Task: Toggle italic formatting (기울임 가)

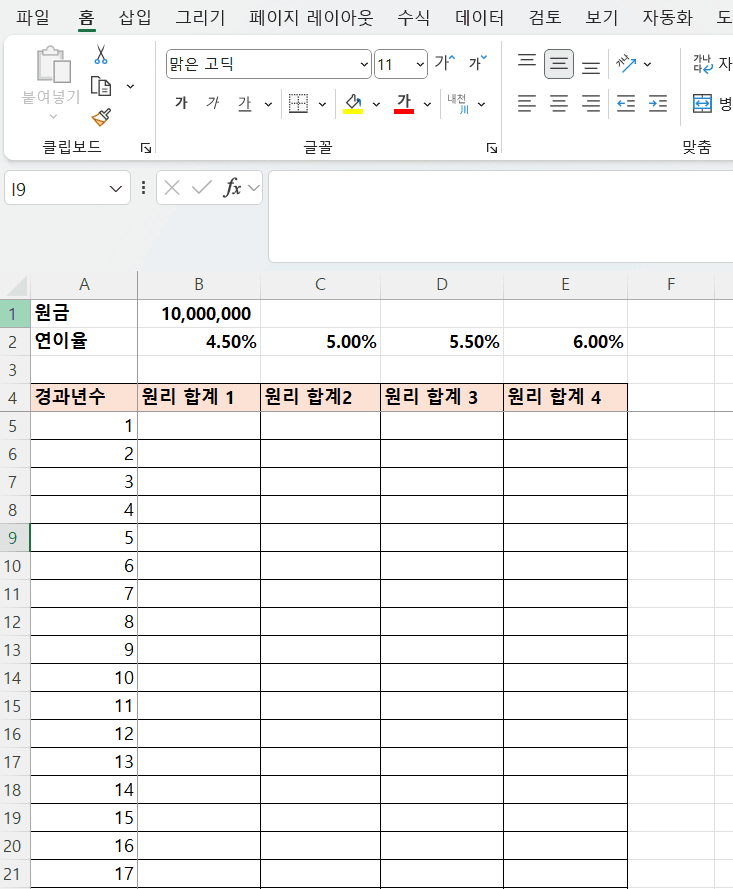Action: coord(212,103)
